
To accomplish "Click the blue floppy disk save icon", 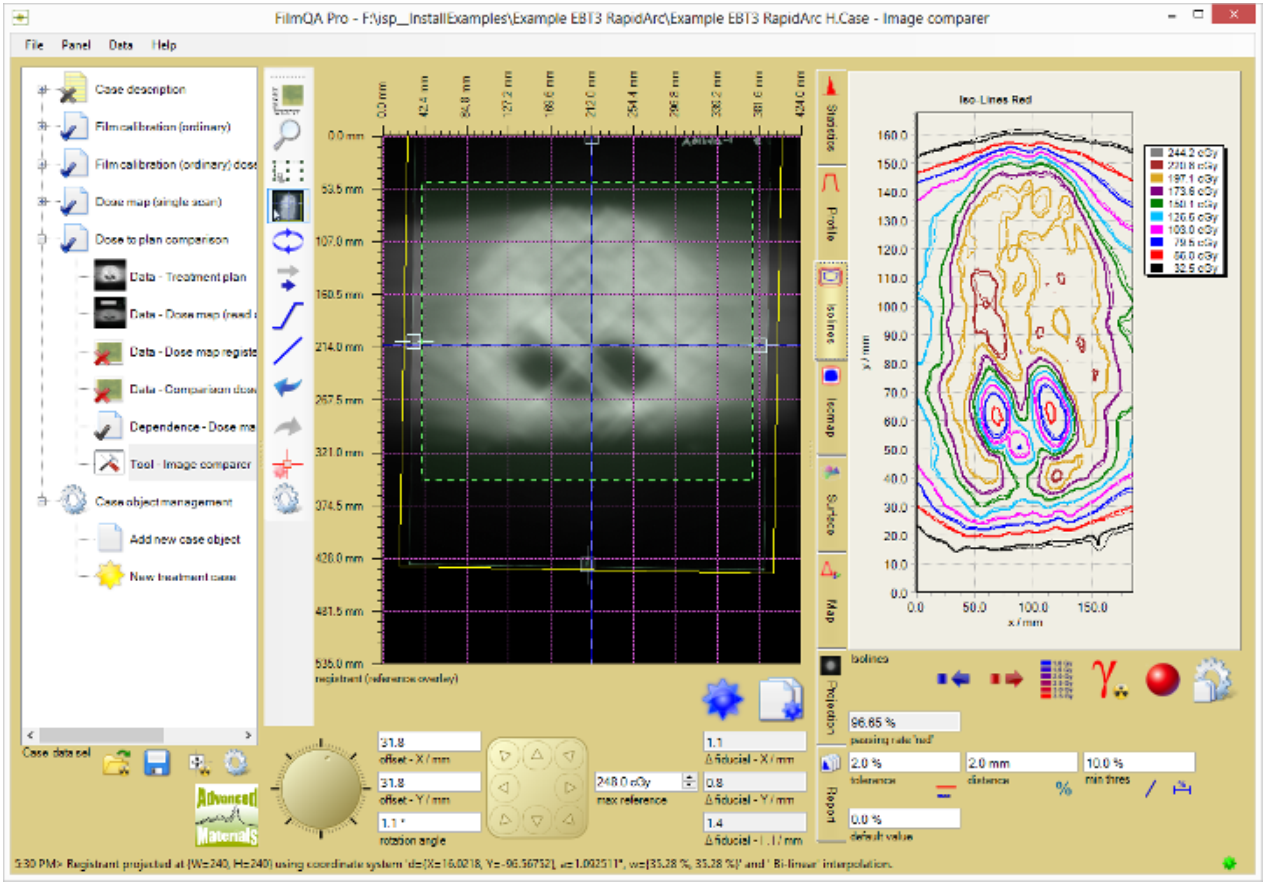I will click(x=157, y=765).
